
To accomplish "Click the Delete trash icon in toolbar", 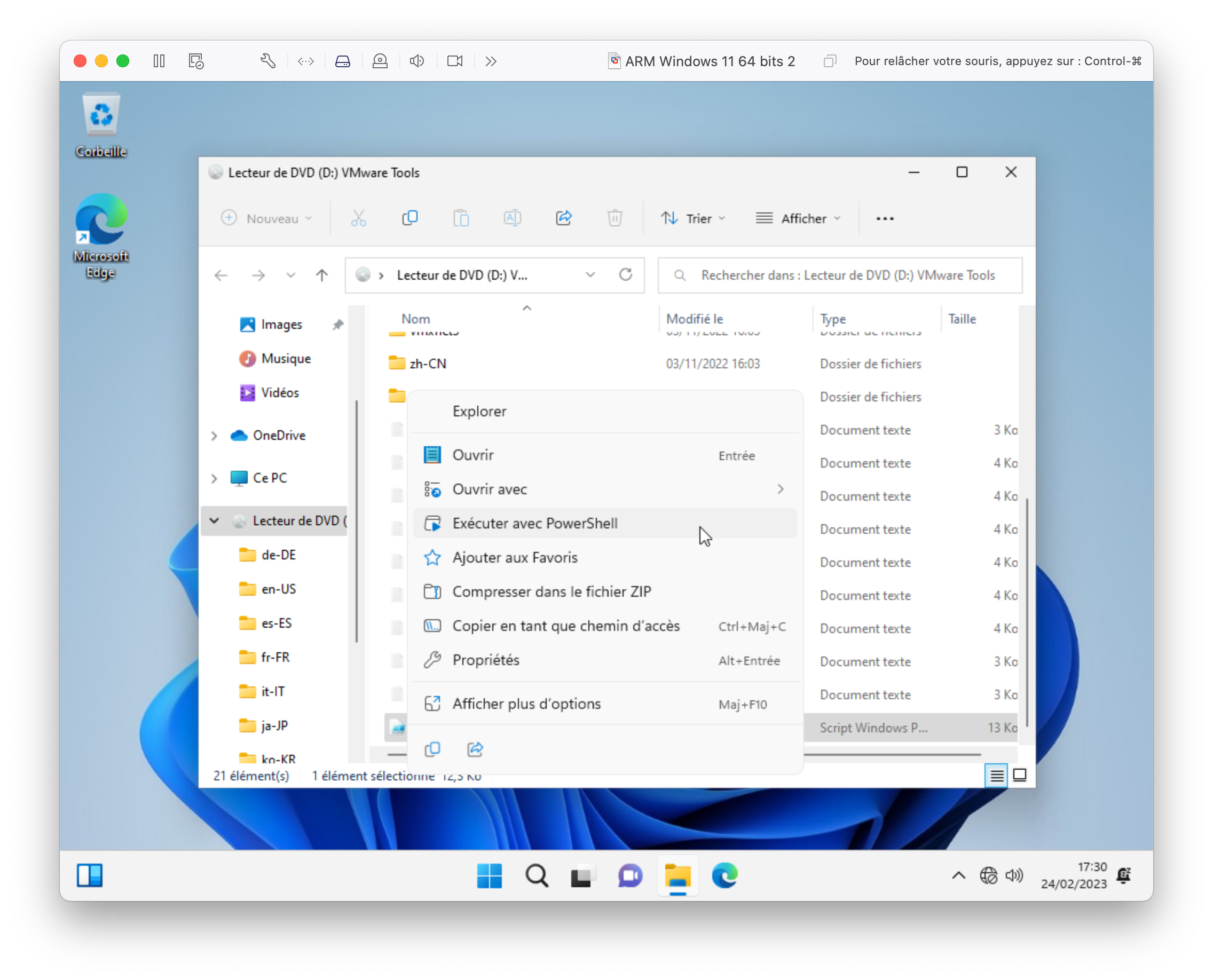I will [615, 218].
